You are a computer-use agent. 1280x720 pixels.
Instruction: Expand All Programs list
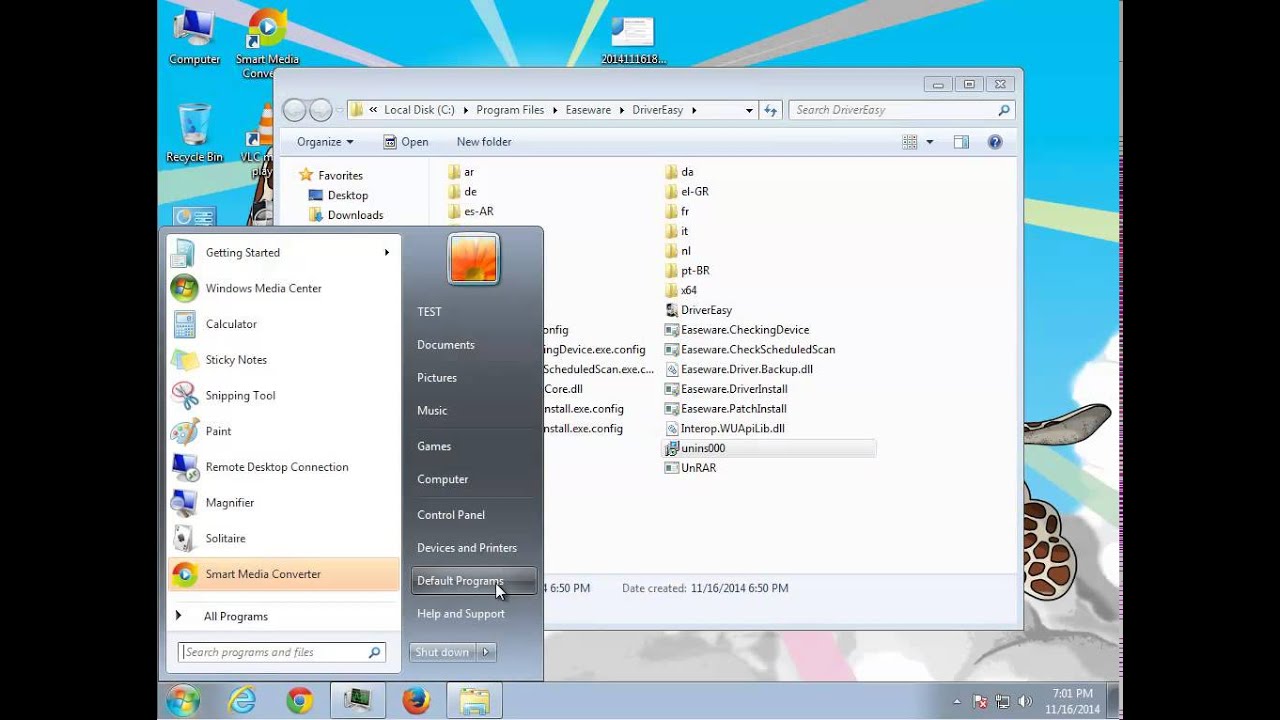(x=283, y=616)
